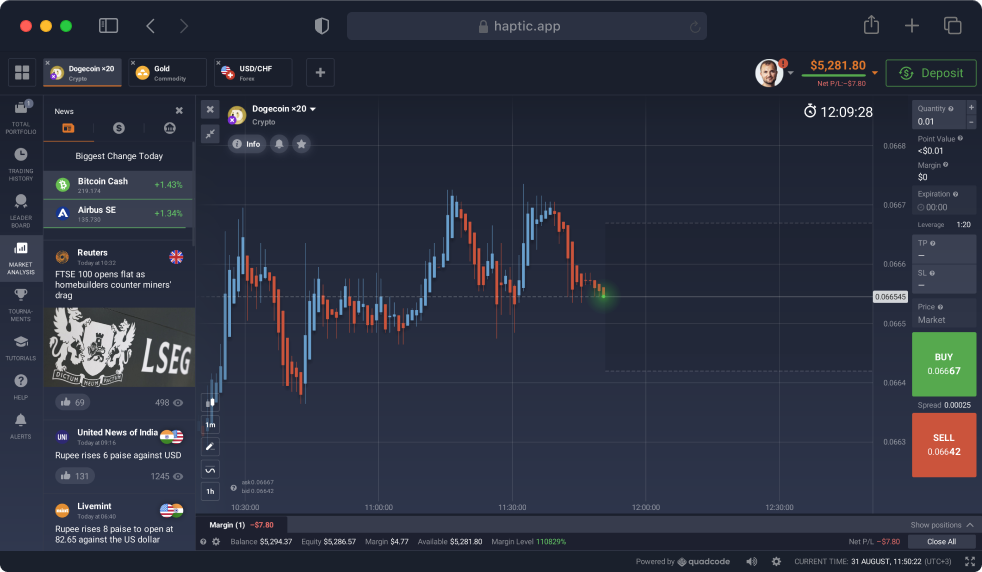Switch to the USD/CHF forex tab
Screen dimensions: 982x572
coord(253,73)
